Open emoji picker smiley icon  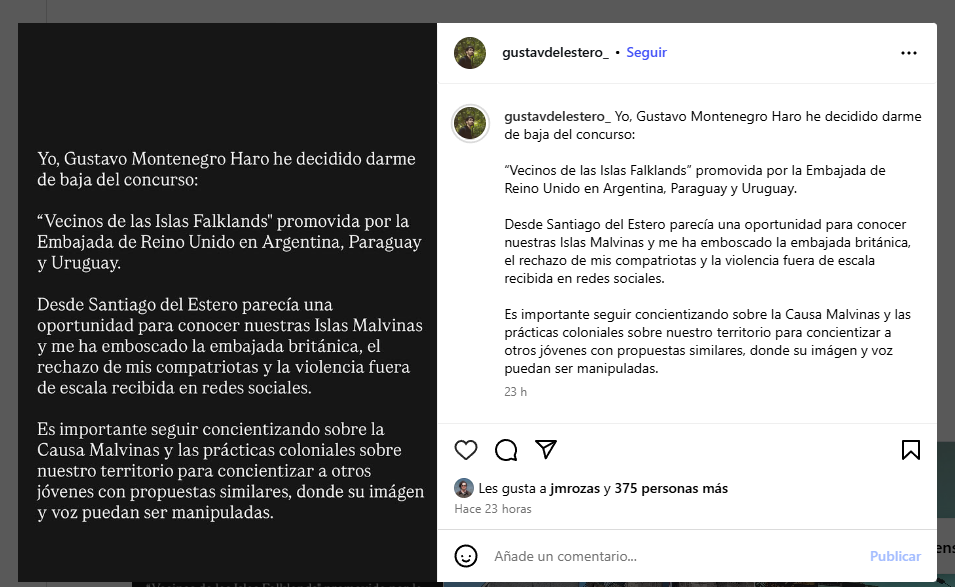(x=466, y=556)
